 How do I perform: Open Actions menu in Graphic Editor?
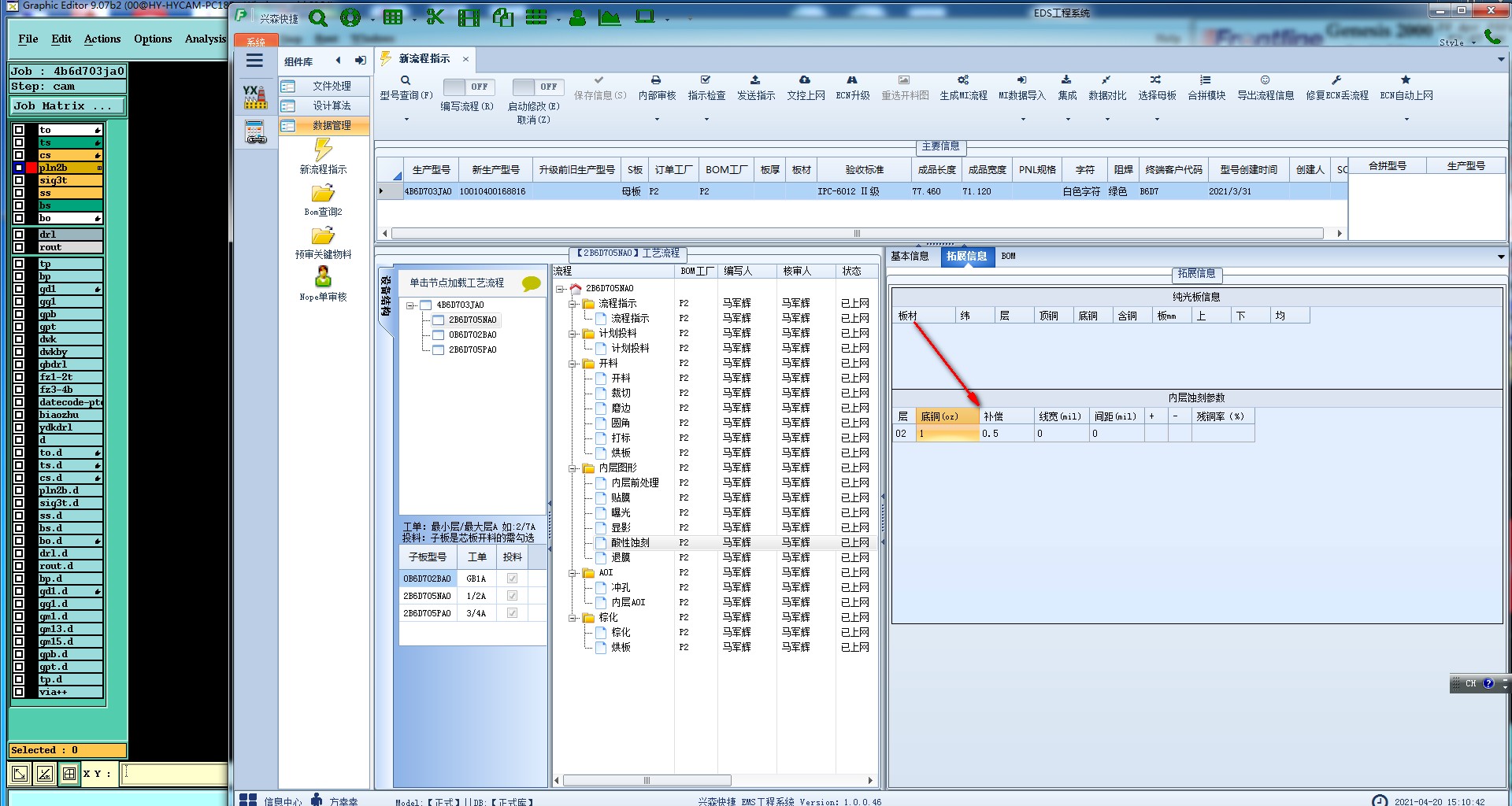click(x=102, y=39)
